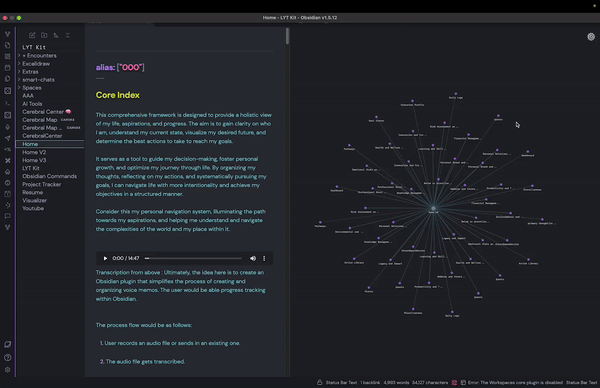Mute the embedded audio player

pos(253,258)
